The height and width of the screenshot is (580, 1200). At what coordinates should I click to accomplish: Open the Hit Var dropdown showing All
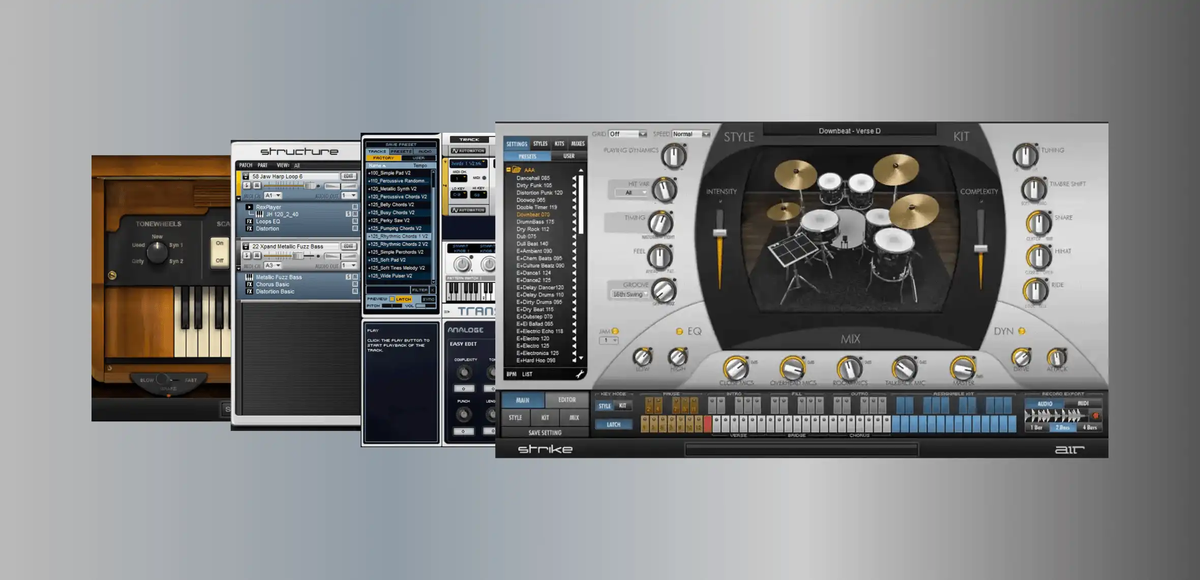tap(632, 193)
